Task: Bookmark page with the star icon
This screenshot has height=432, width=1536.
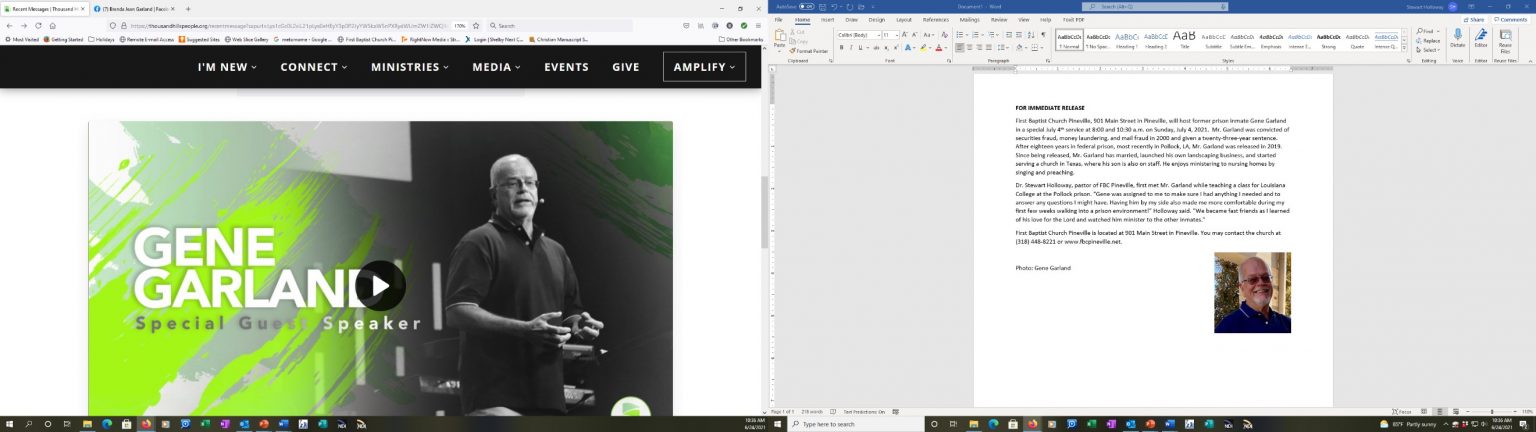Action: pyautogui.click(x=476, y=25)
